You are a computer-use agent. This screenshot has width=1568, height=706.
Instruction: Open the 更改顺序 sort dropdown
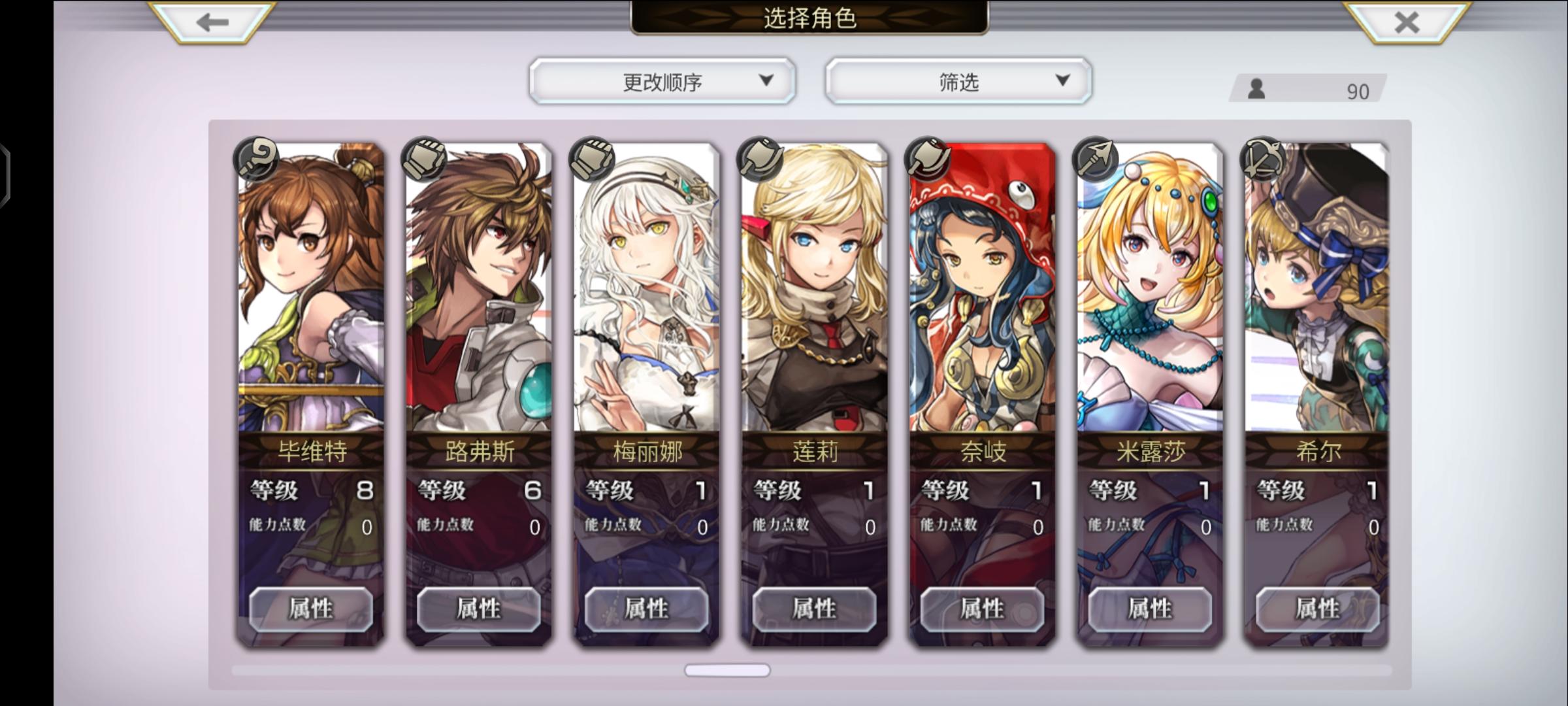(662, 81)
